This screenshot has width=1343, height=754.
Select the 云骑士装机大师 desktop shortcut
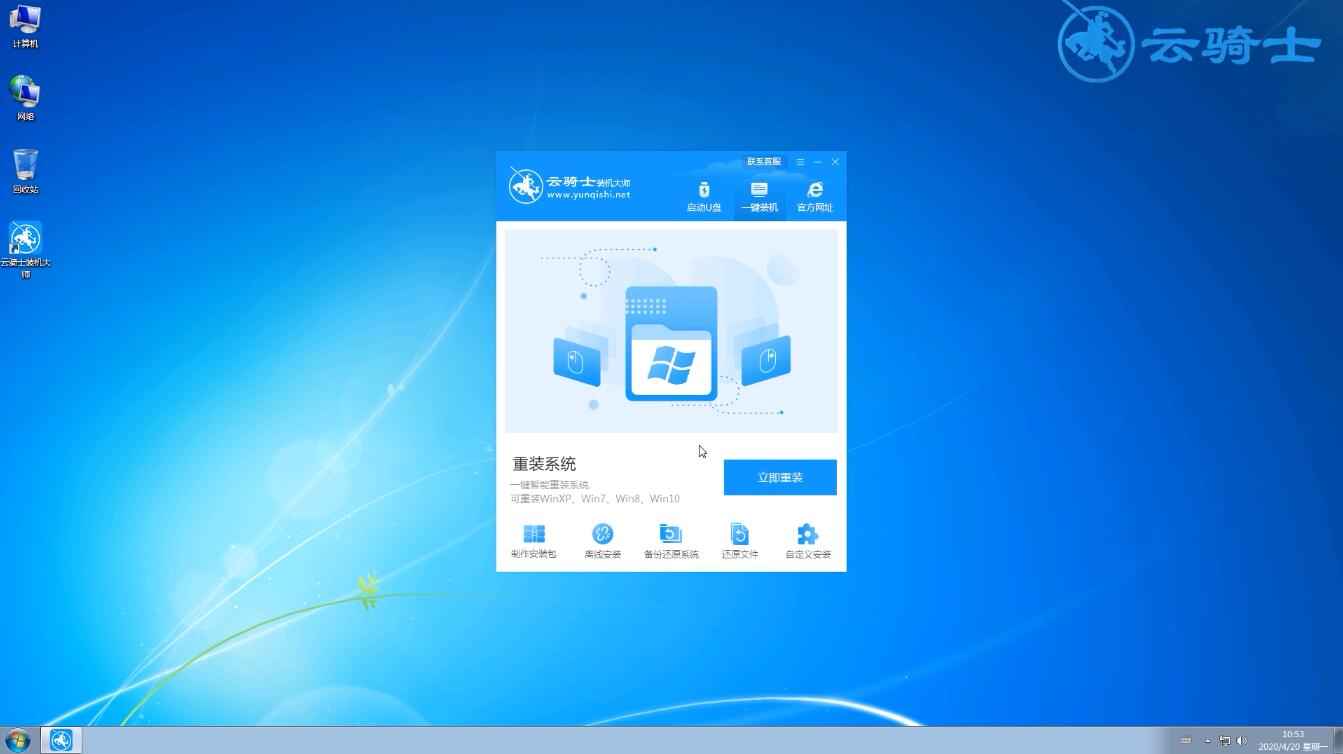[x=25, y=250]
